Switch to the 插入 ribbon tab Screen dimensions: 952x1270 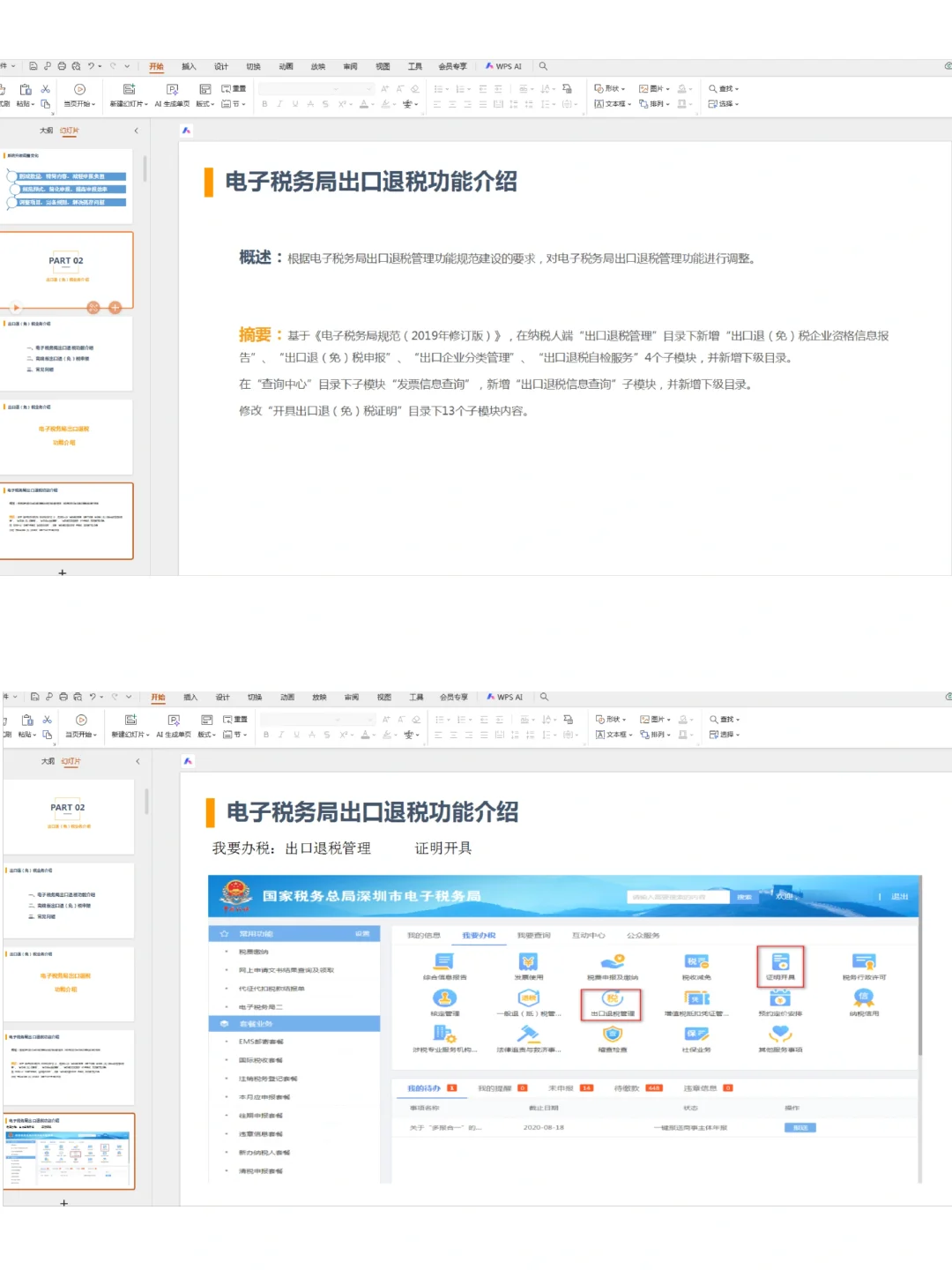tap(189, 66)
